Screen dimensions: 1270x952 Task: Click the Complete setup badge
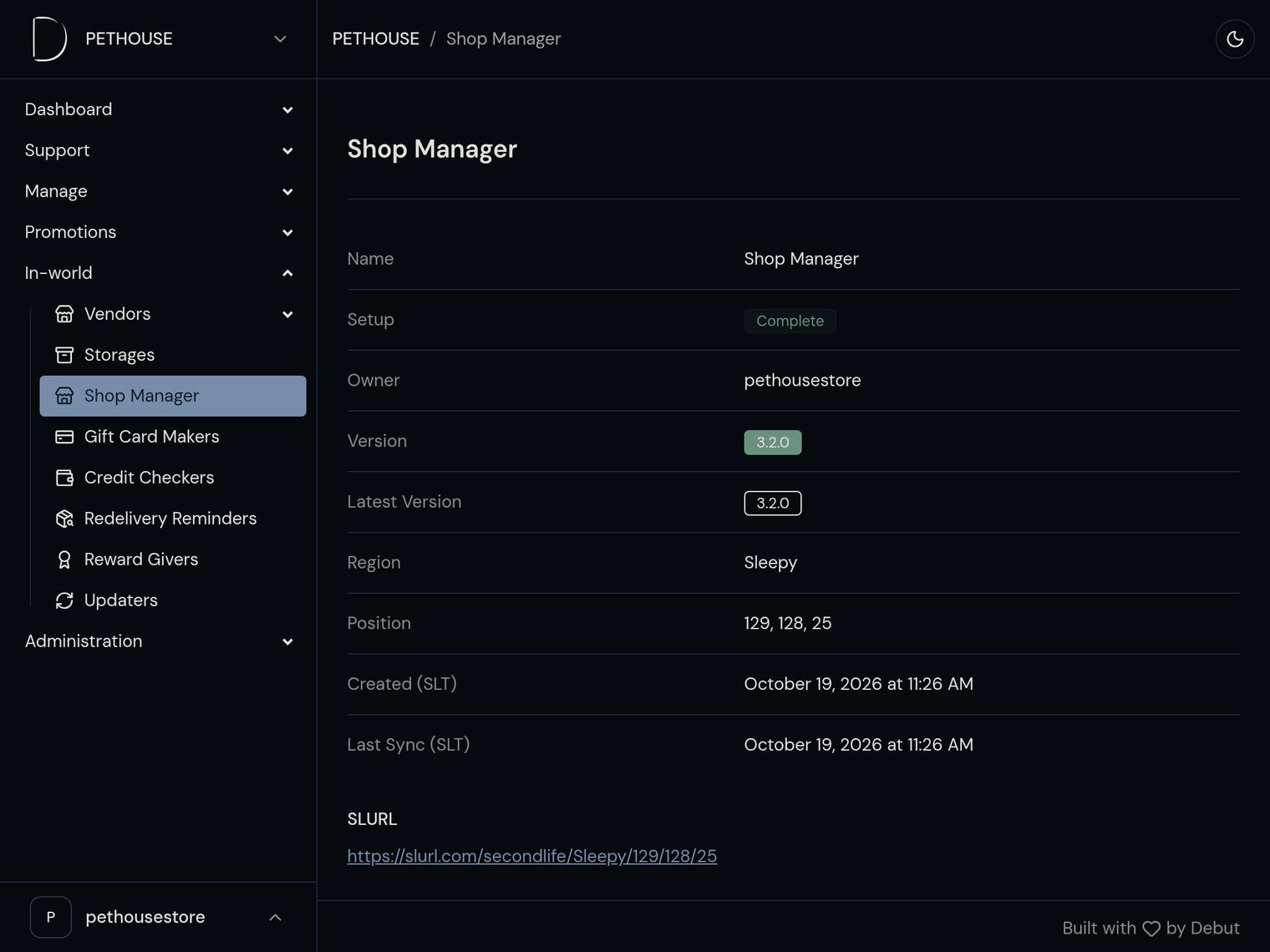coord(790,321)
